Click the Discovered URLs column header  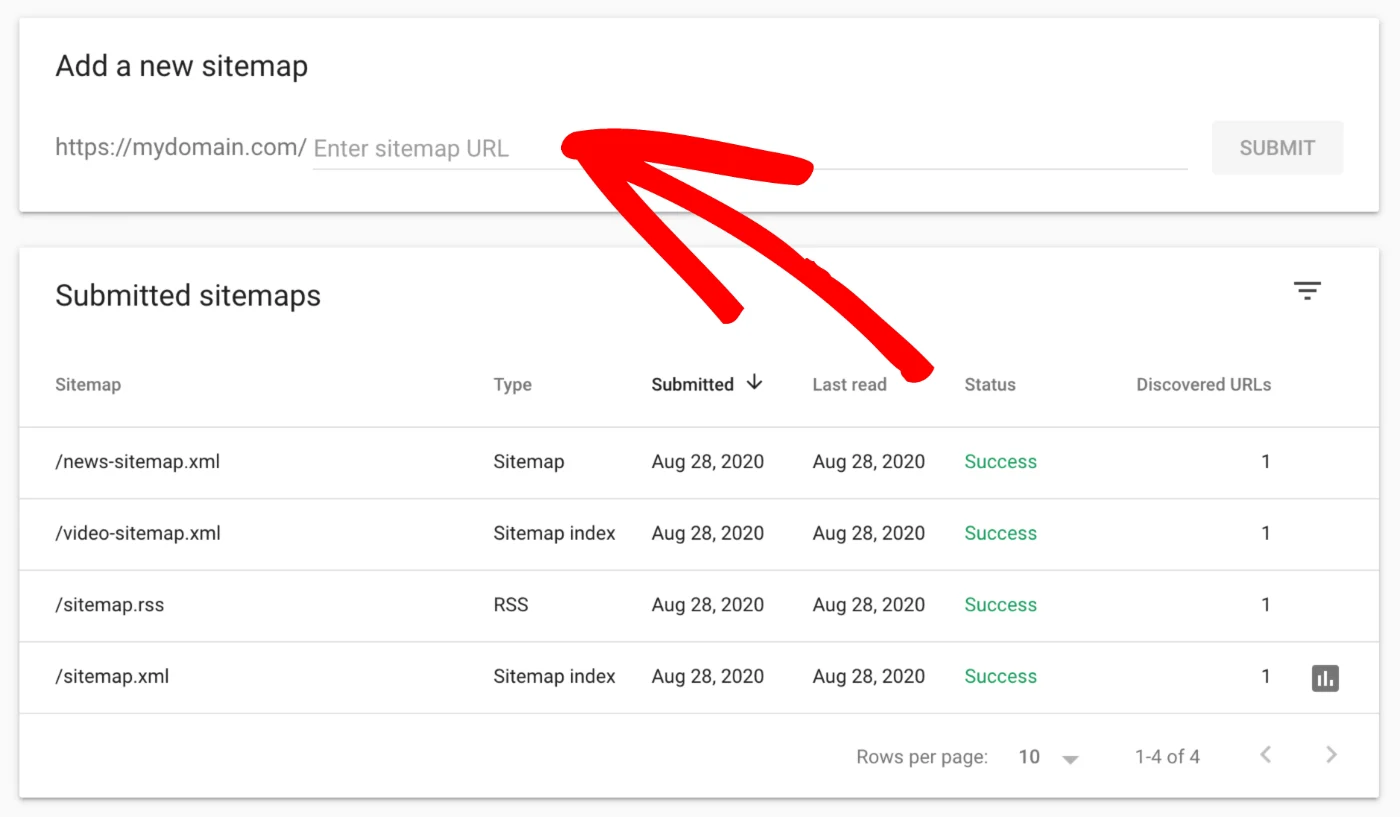(1203, 384)
